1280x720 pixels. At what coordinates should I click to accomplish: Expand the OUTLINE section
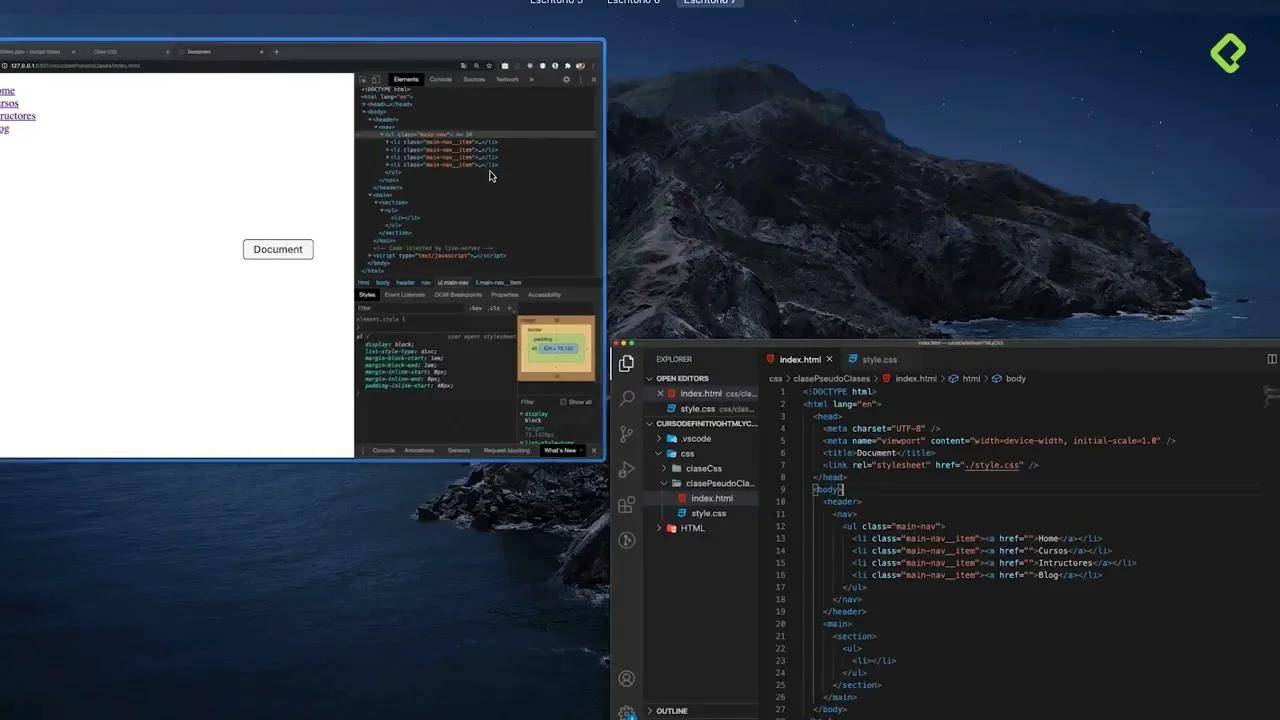(x=671, y=711)
